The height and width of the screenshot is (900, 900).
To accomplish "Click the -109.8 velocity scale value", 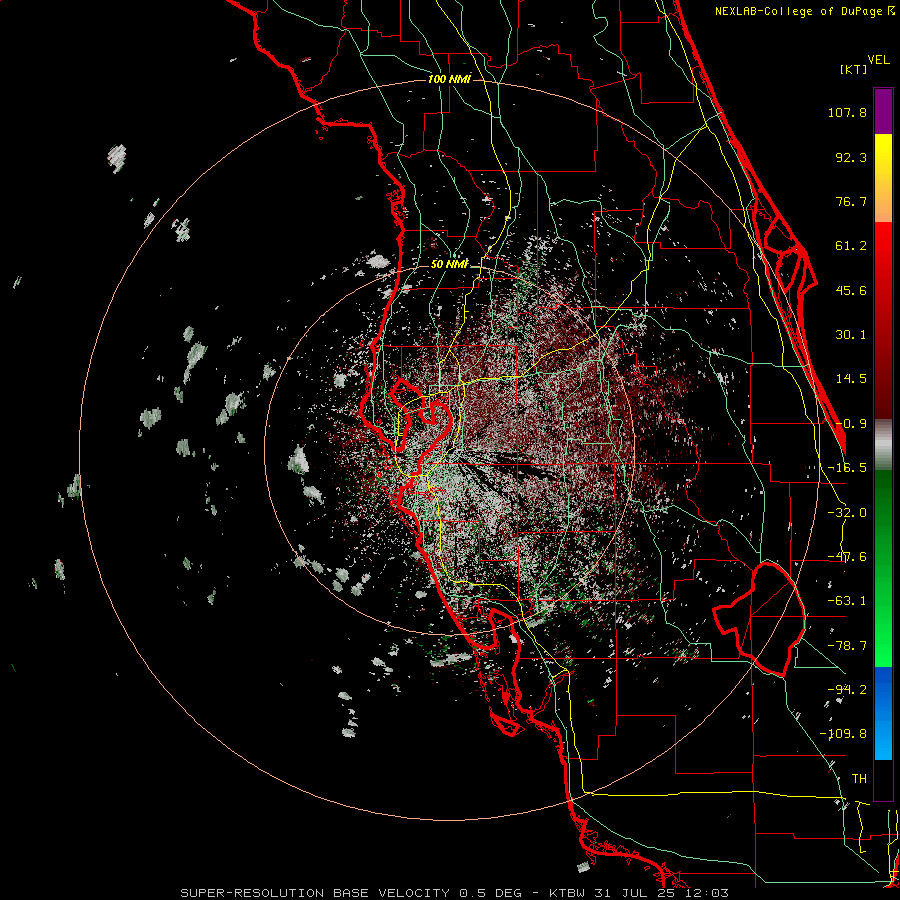I will (x=843, y=734).
